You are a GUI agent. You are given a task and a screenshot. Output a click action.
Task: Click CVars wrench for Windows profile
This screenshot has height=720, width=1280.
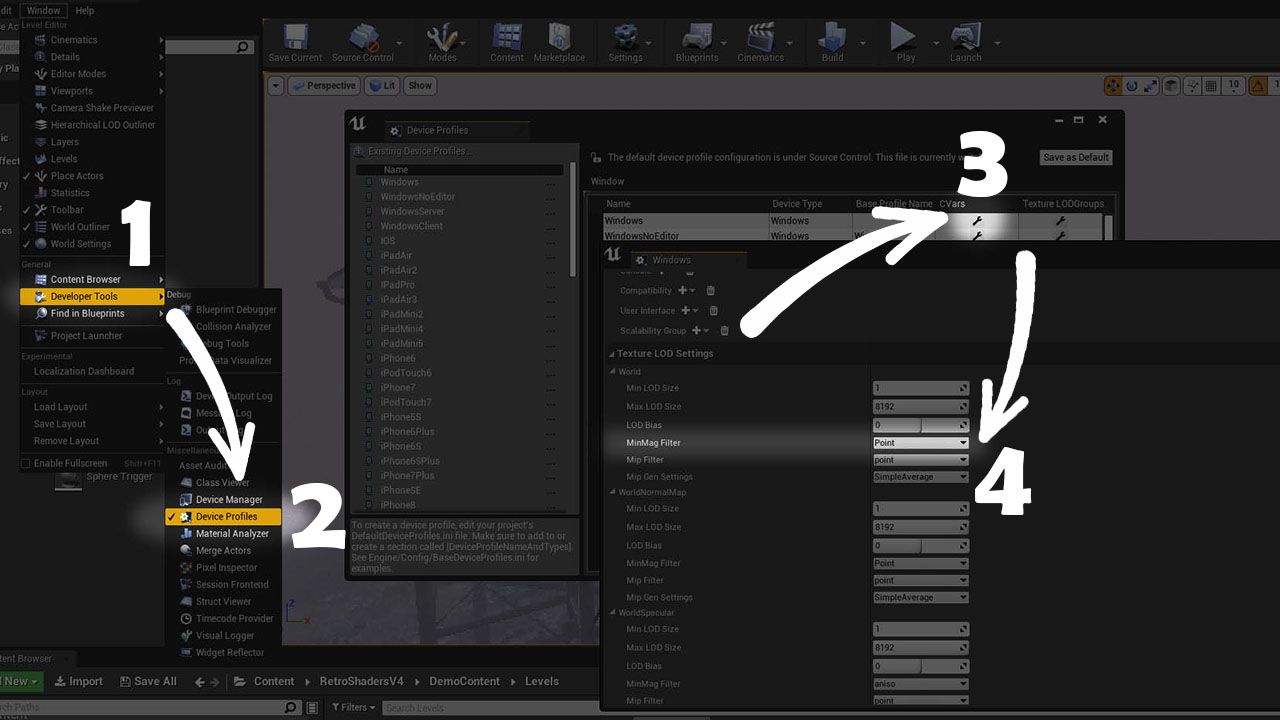pyautogui.click(x=977, y=221)
